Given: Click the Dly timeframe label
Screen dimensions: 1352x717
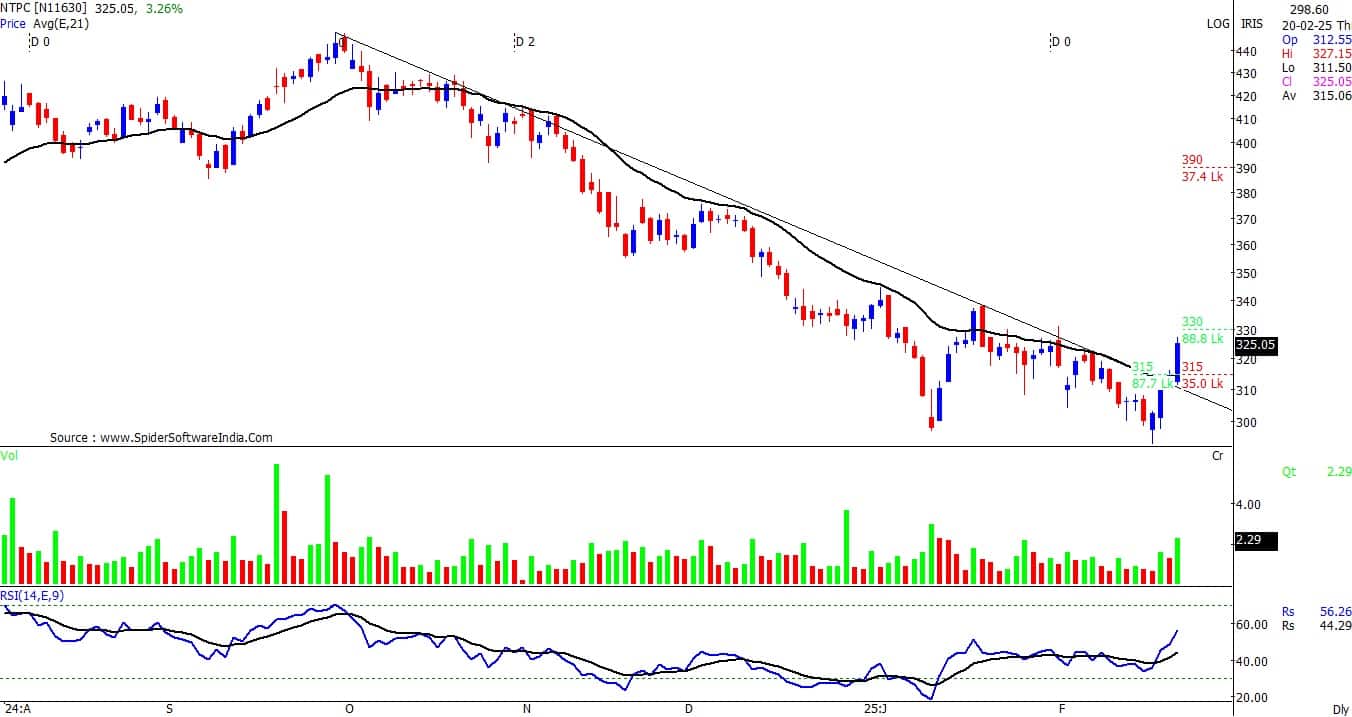Looking at the screenshot, I should [x=1339, y=708].
